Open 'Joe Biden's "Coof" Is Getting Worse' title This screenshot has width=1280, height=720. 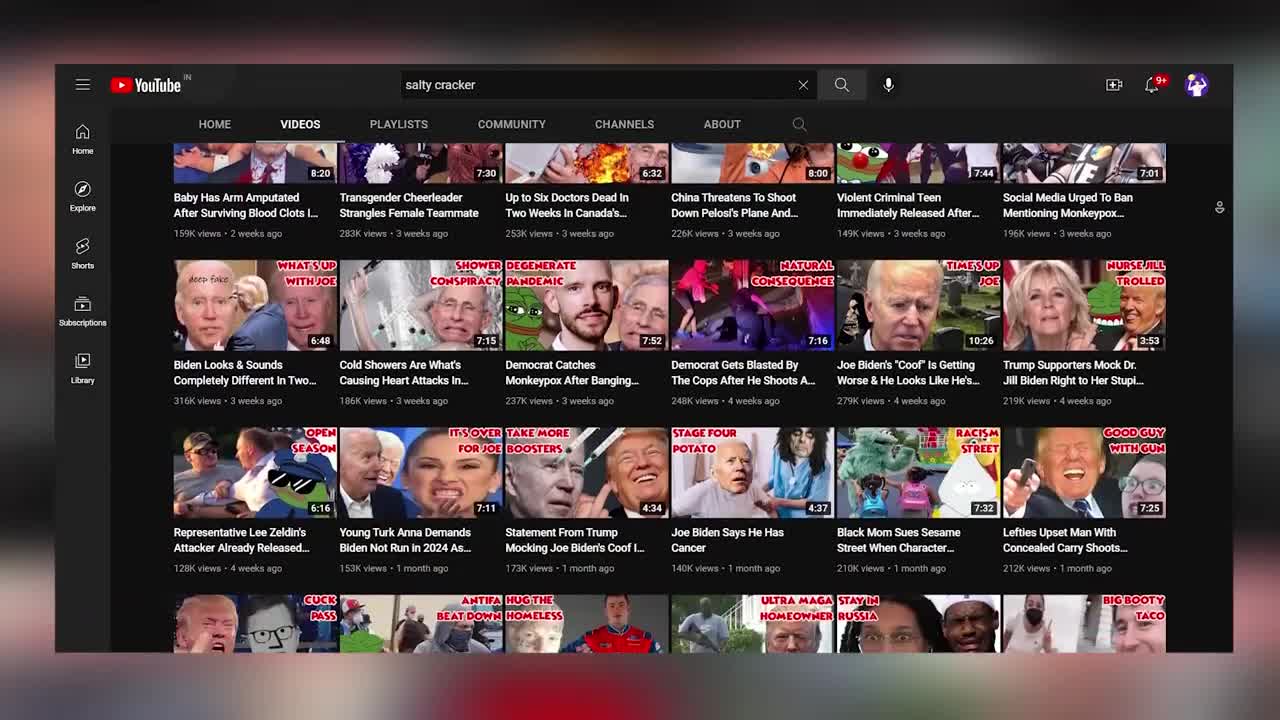(x=908, y=373)
